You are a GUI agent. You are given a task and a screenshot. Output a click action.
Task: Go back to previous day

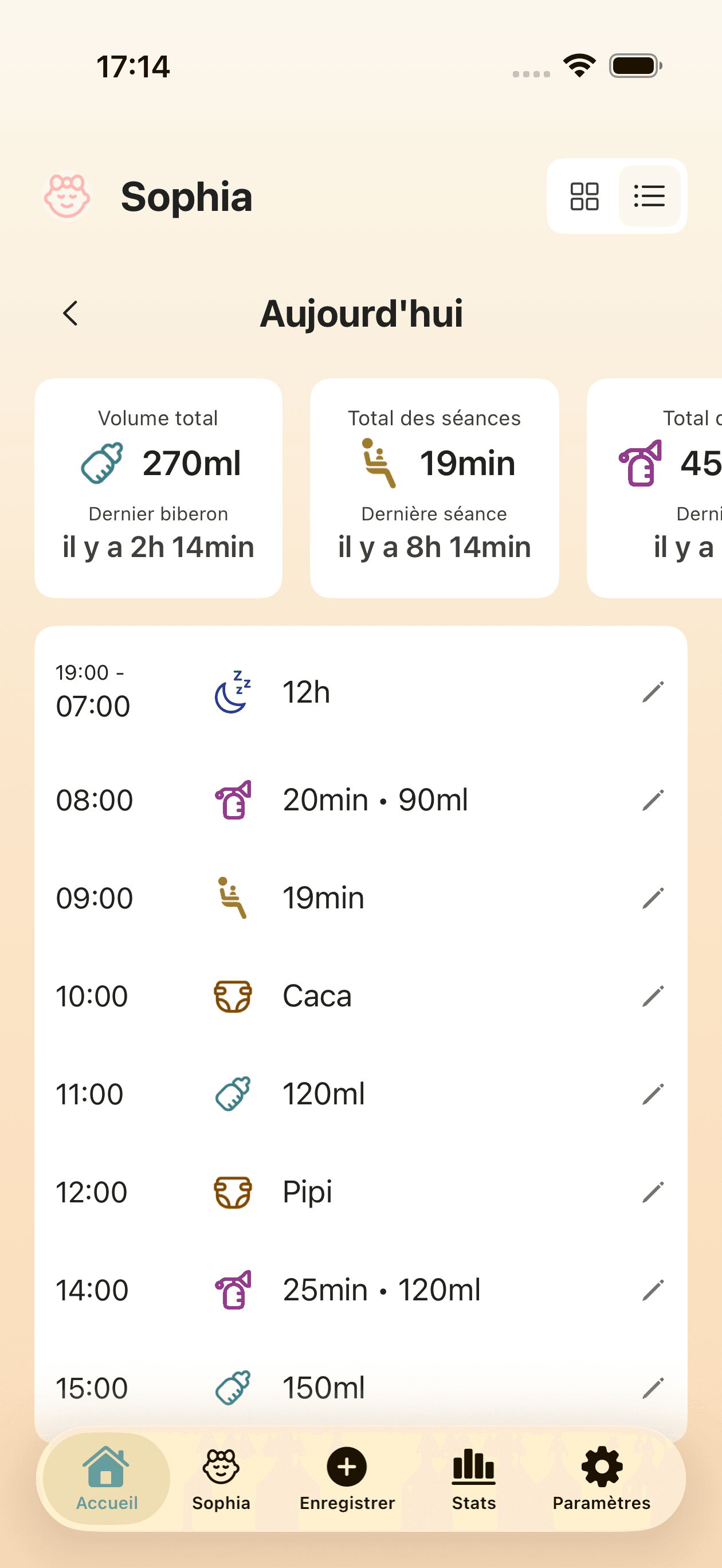click(x=70, y=313)
